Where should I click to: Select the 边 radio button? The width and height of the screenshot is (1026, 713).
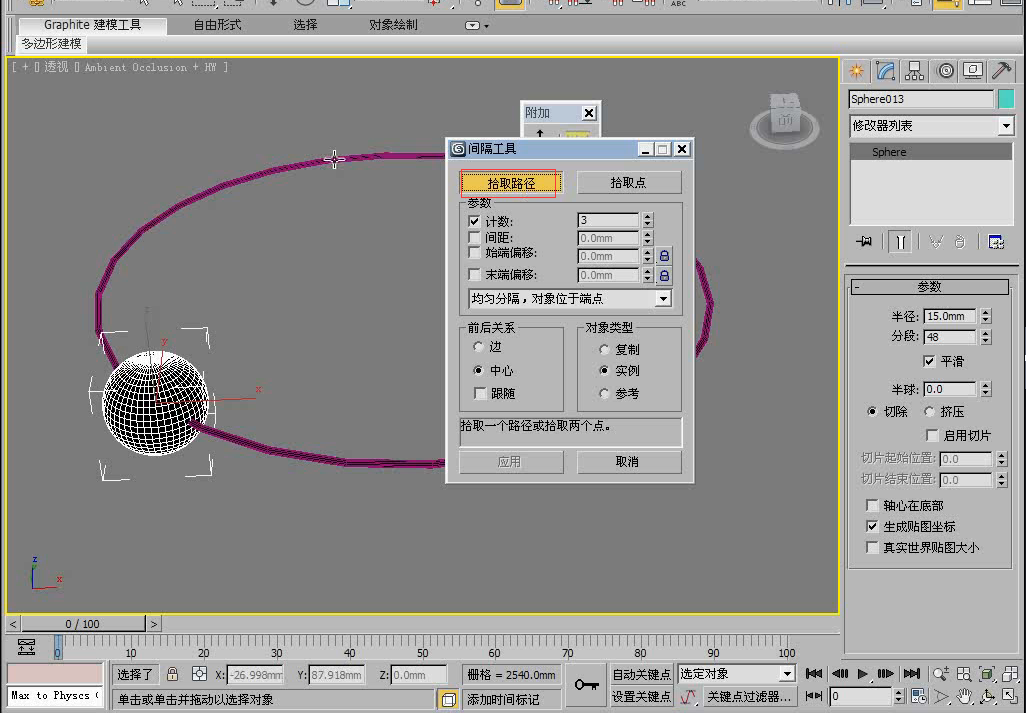[478, 347]
